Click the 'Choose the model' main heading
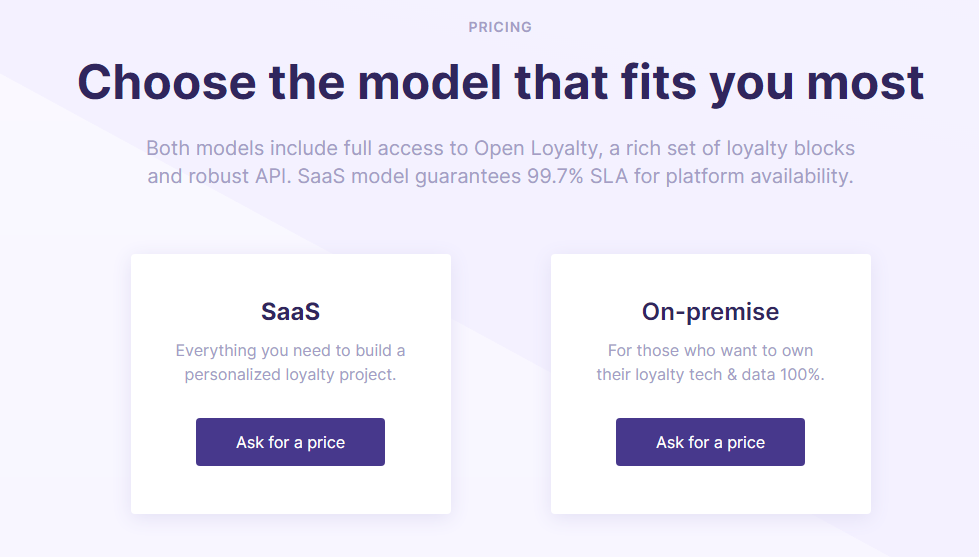 (500, 82)
